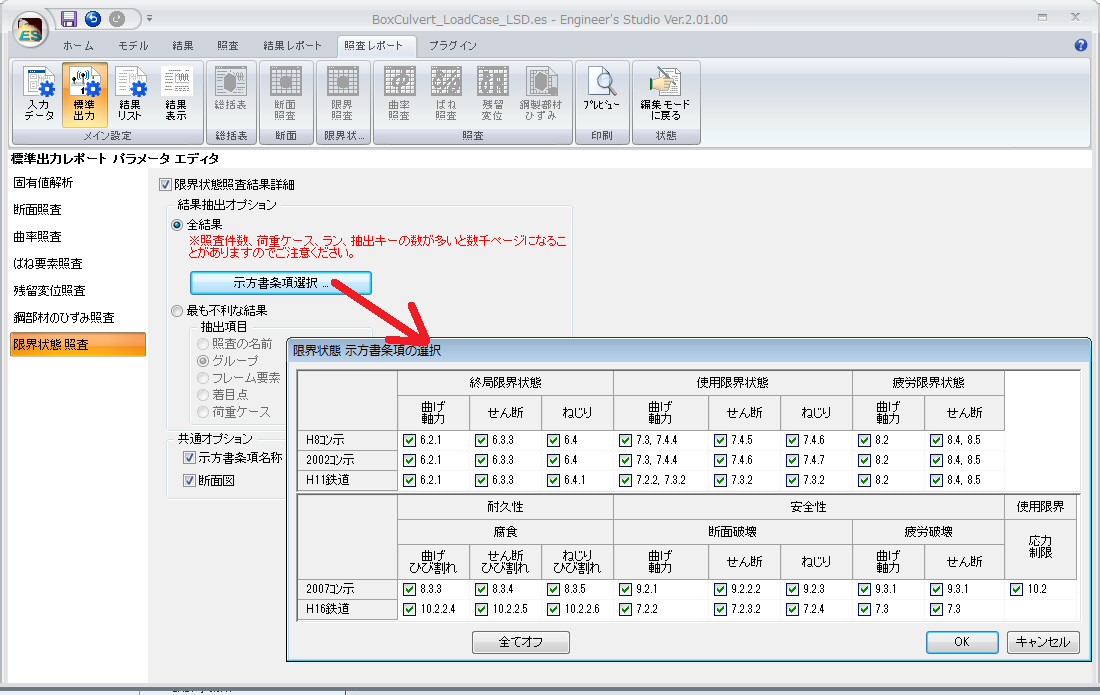Click the 全てオフ button
Screen dimensions: 1100x695
coord(521,642)
